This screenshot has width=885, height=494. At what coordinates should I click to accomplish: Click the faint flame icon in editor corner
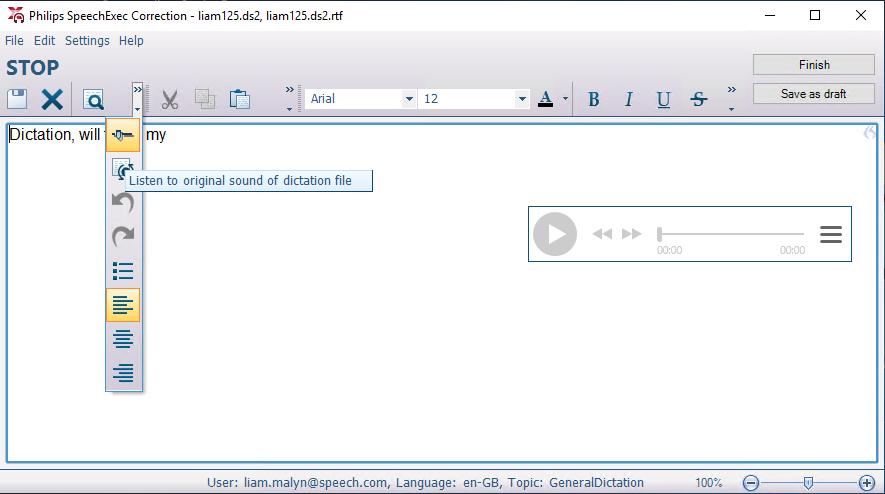point(869,132)
